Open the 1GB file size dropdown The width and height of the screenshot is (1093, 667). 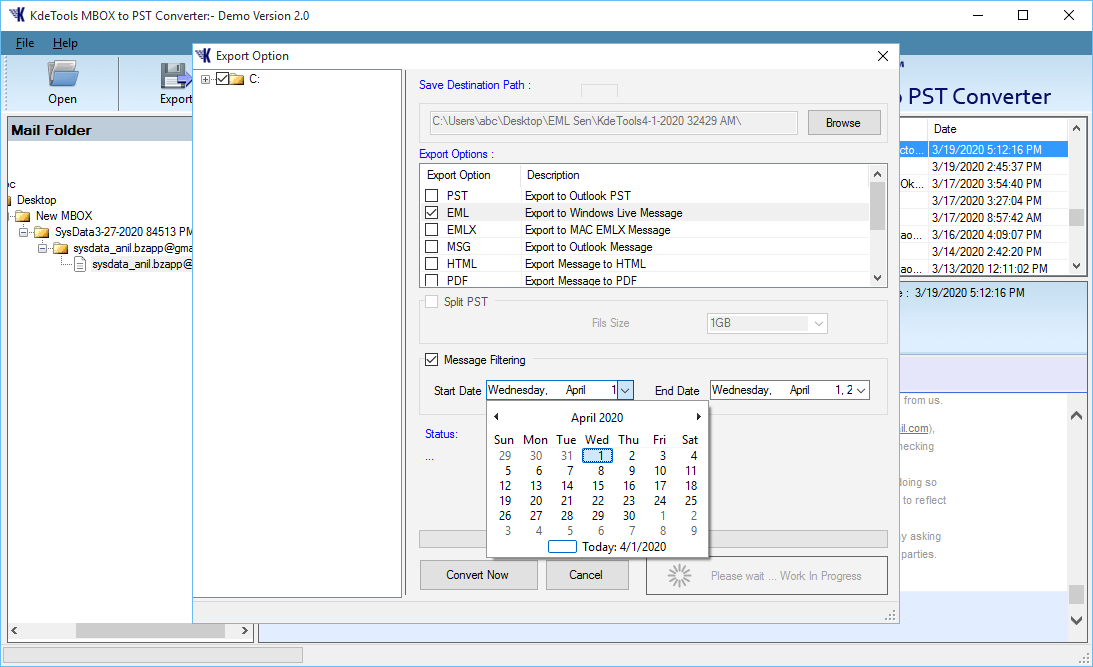819,323
